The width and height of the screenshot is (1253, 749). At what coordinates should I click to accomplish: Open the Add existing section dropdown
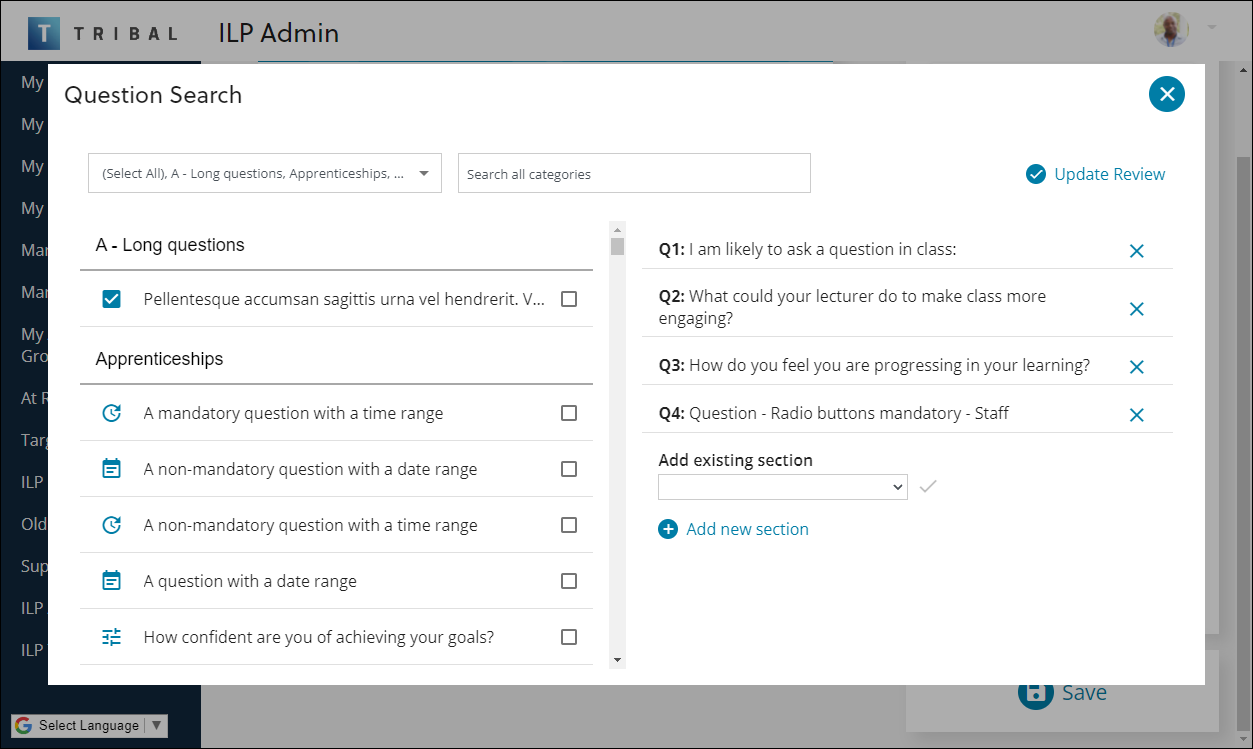[782, 487]
